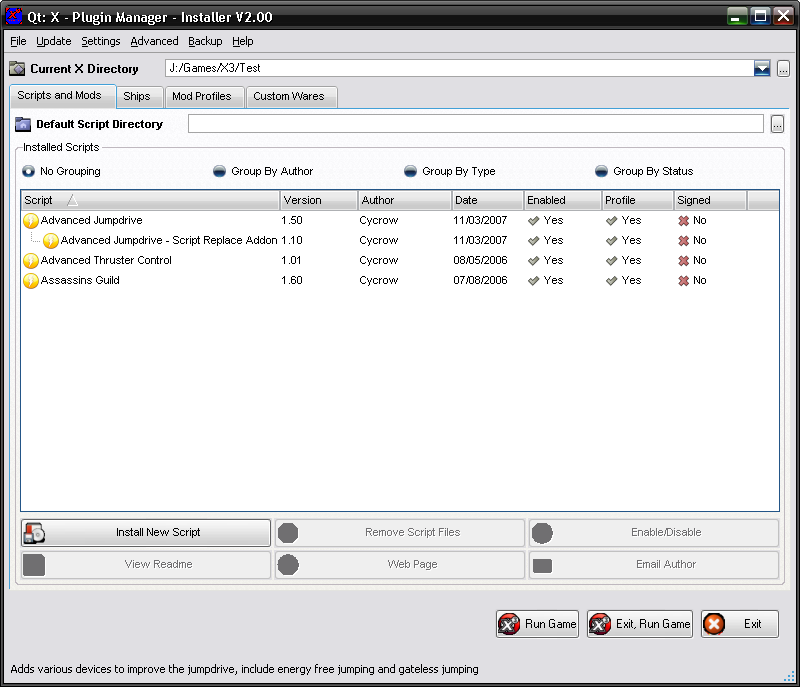Open the Settings menu
This screenshot has width=800, height=687.
(101, 41)
